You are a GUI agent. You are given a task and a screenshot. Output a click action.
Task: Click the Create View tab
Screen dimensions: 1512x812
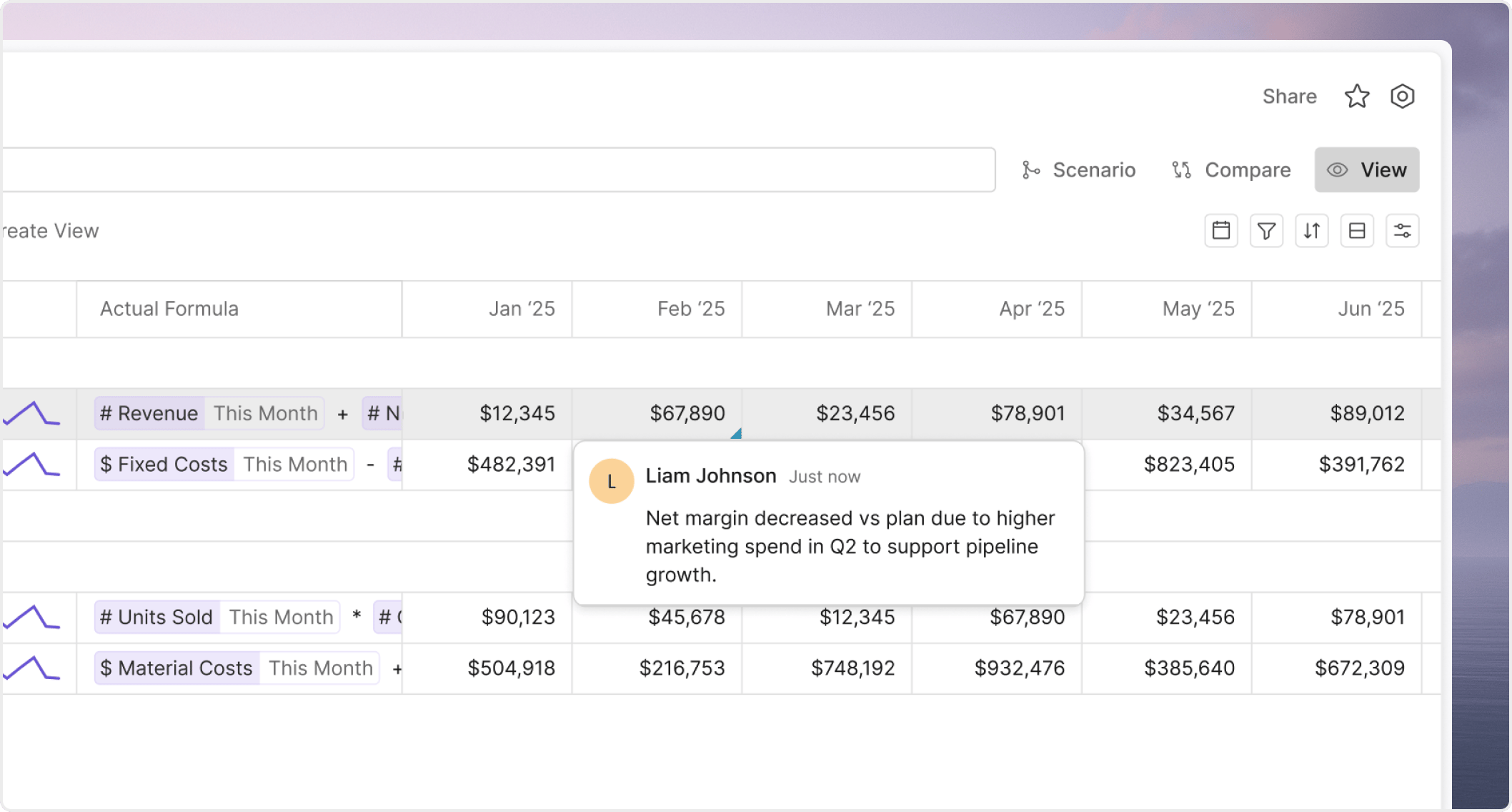(50, 231)
